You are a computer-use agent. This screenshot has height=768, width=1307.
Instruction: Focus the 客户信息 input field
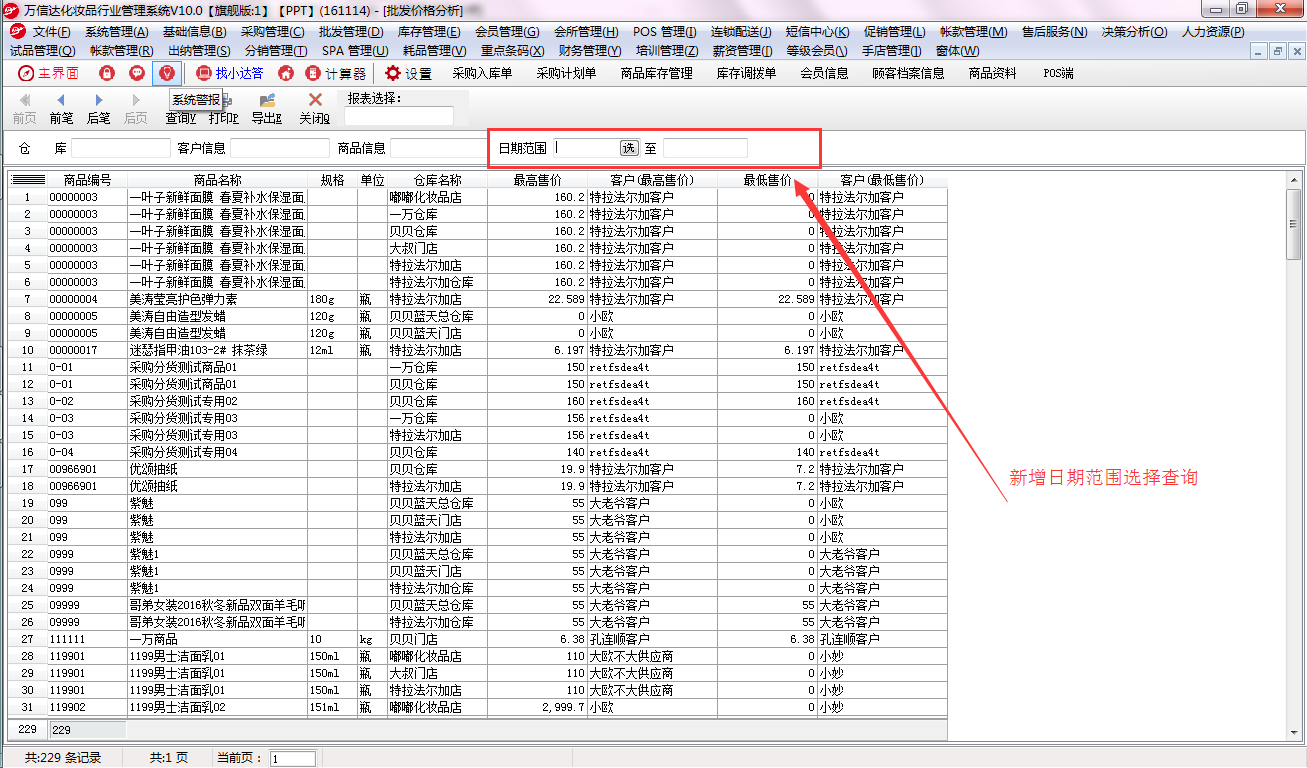(280, 148)
